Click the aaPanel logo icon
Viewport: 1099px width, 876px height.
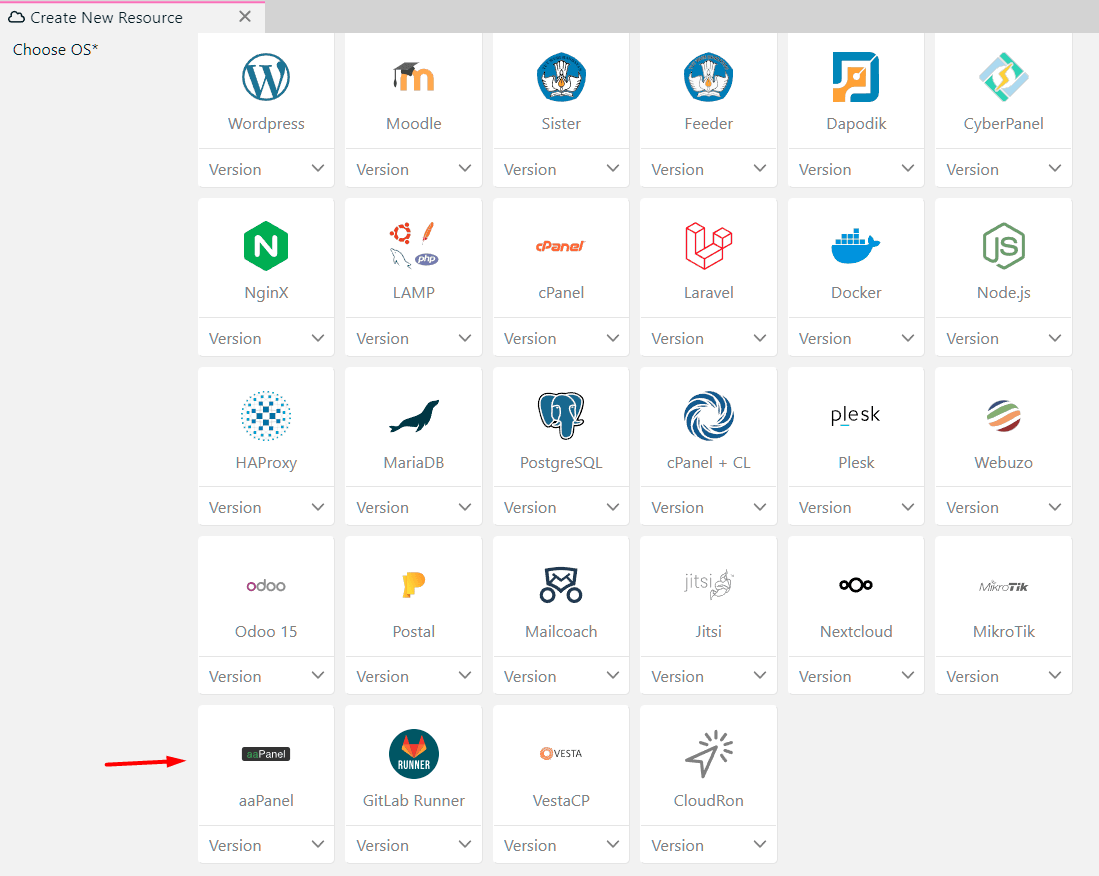[266, 754]
